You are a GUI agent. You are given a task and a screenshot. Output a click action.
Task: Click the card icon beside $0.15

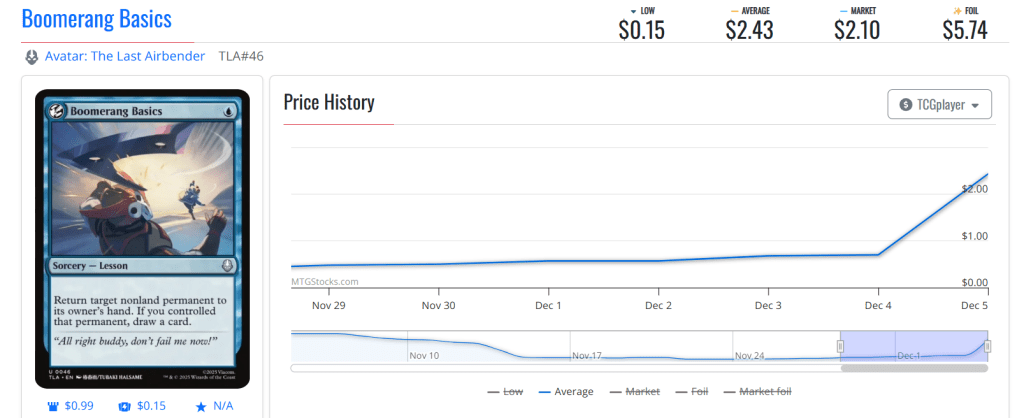point(125,406)
